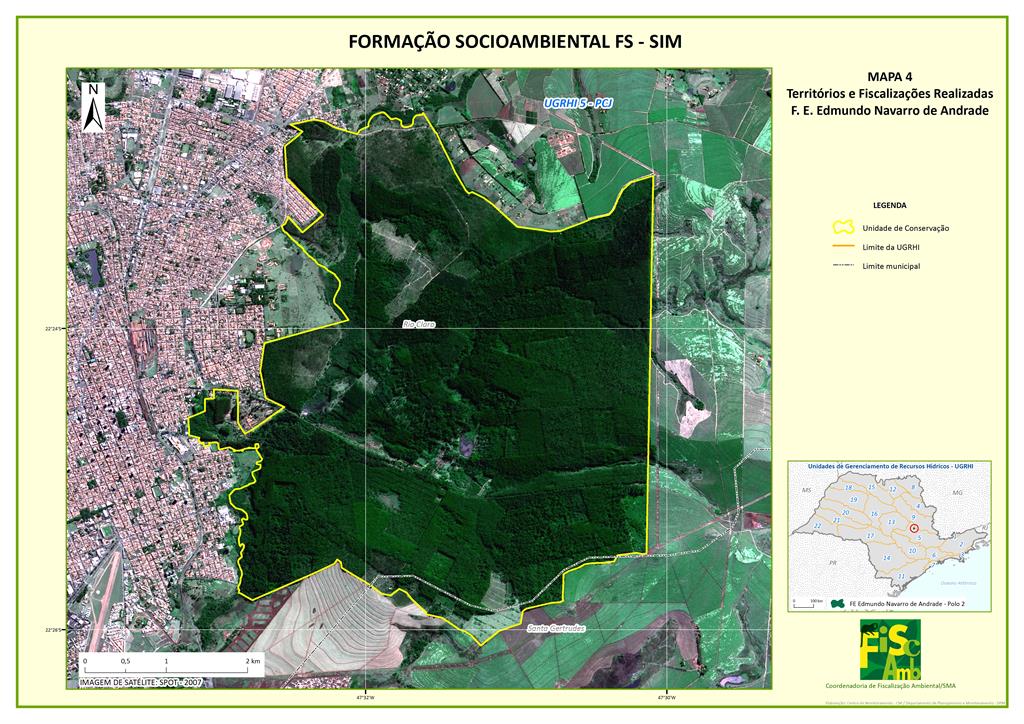Click the UGRHI 5 - PCJ label

coord(578,104)
